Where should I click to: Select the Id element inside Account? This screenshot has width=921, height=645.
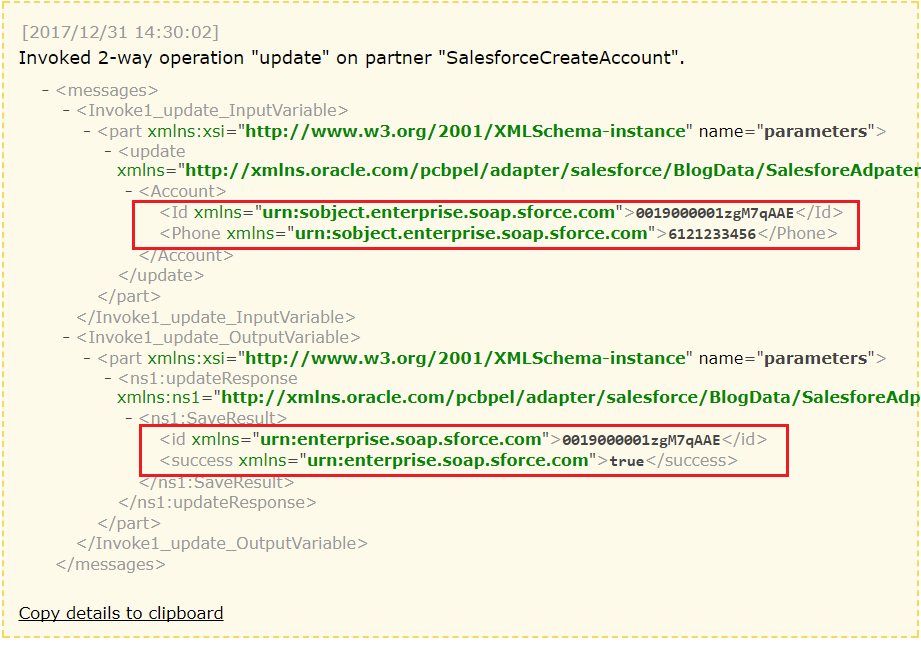(400, 212)
